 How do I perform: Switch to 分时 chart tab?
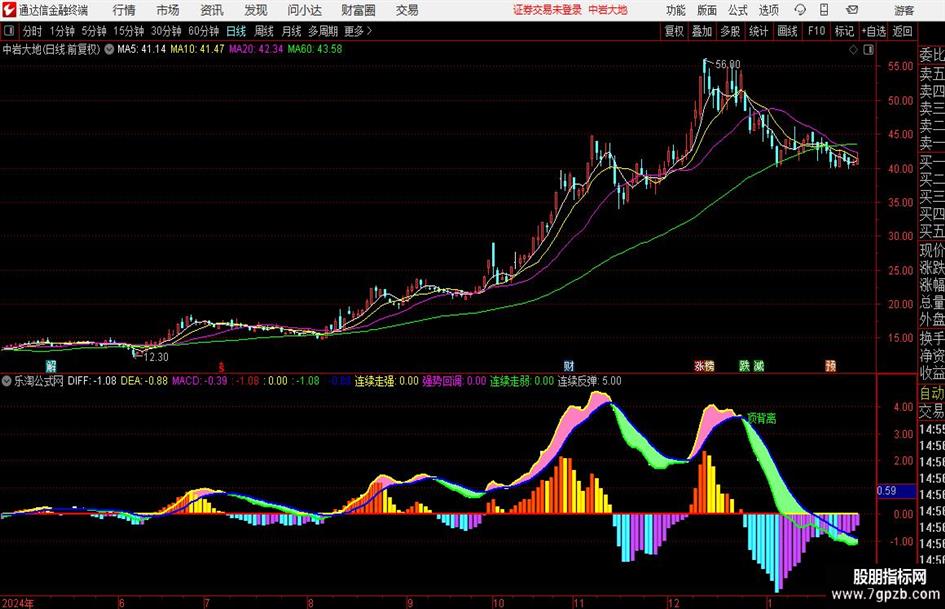pos(32,31)
